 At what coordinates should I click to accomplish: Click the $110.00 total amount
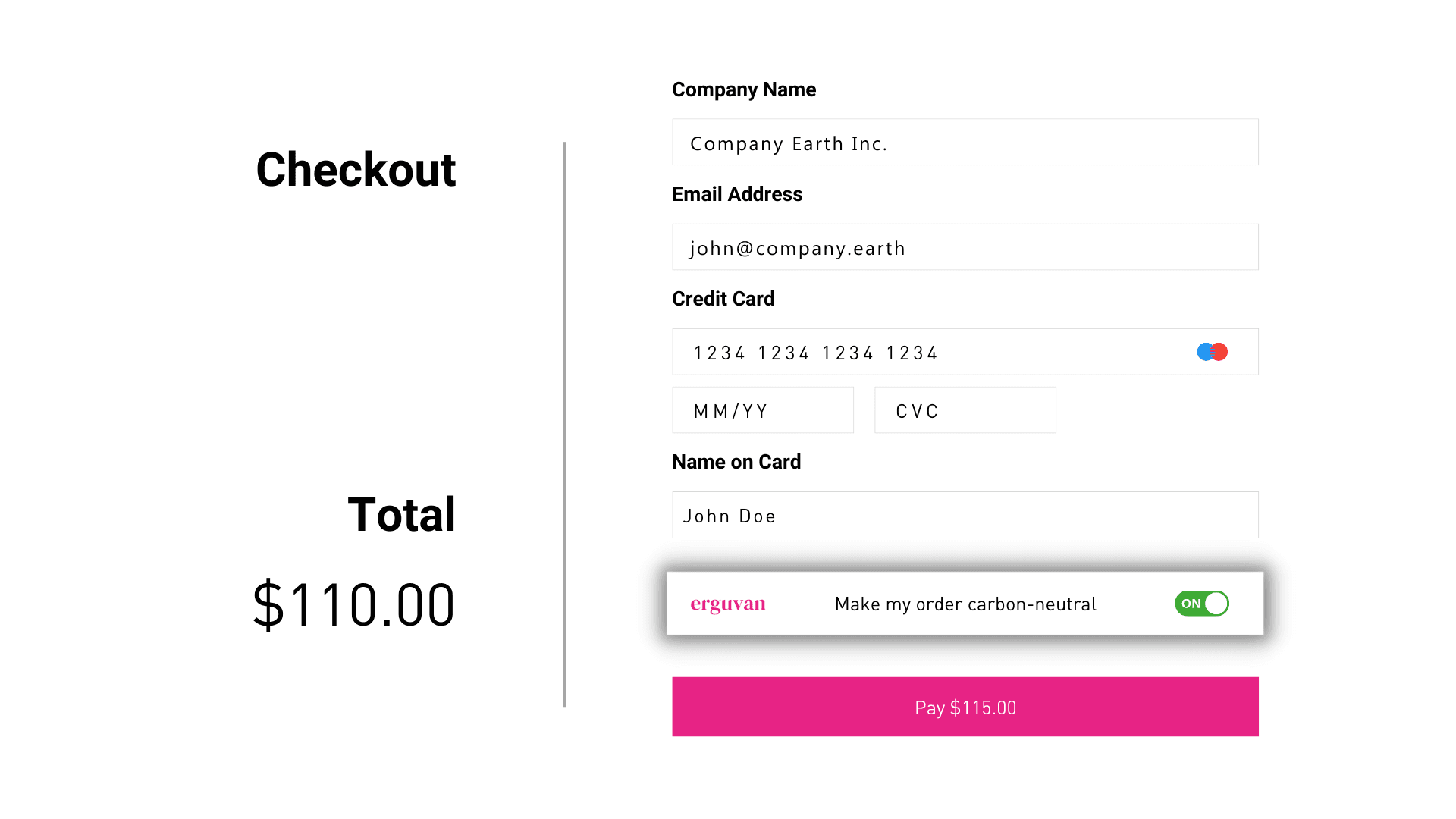pos(353,605)
